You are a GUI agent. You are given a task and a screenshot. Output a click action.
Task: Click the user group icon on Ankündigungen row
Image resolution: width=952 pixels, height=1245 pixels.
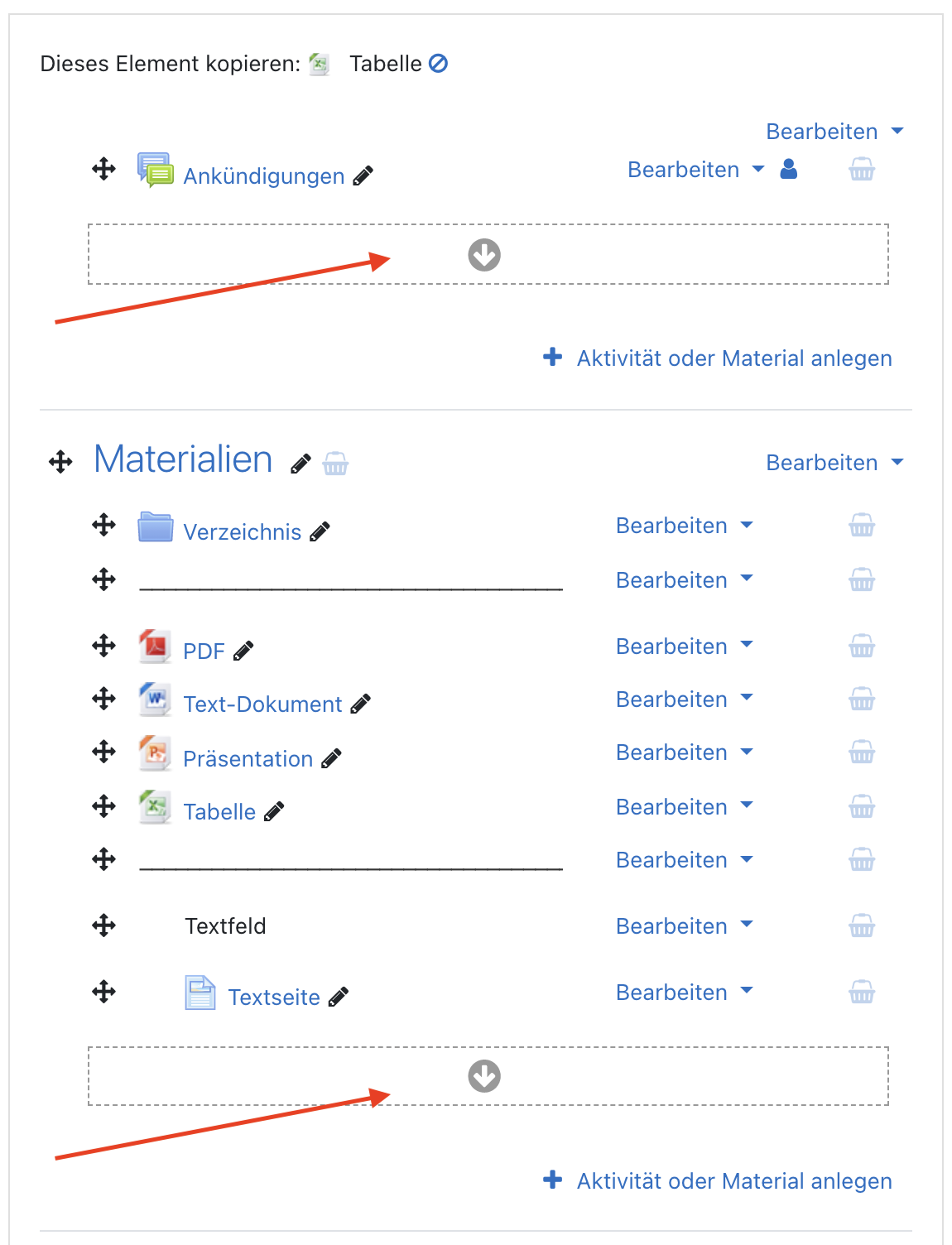pos(789,170)
